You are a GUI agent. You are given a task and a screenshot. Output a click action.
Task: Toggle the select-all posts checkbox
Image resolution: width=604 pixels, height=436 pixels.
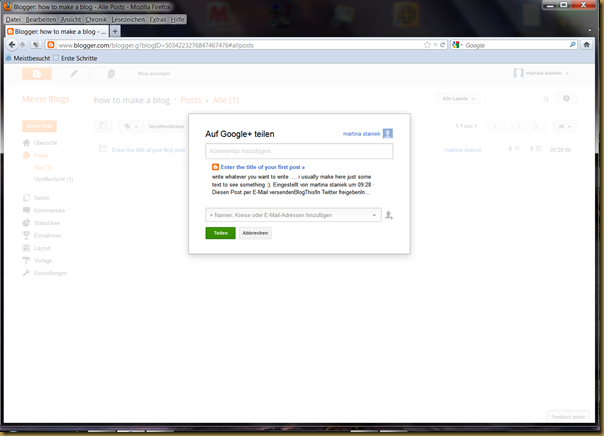pyautogui.click(x=103, y=126)
